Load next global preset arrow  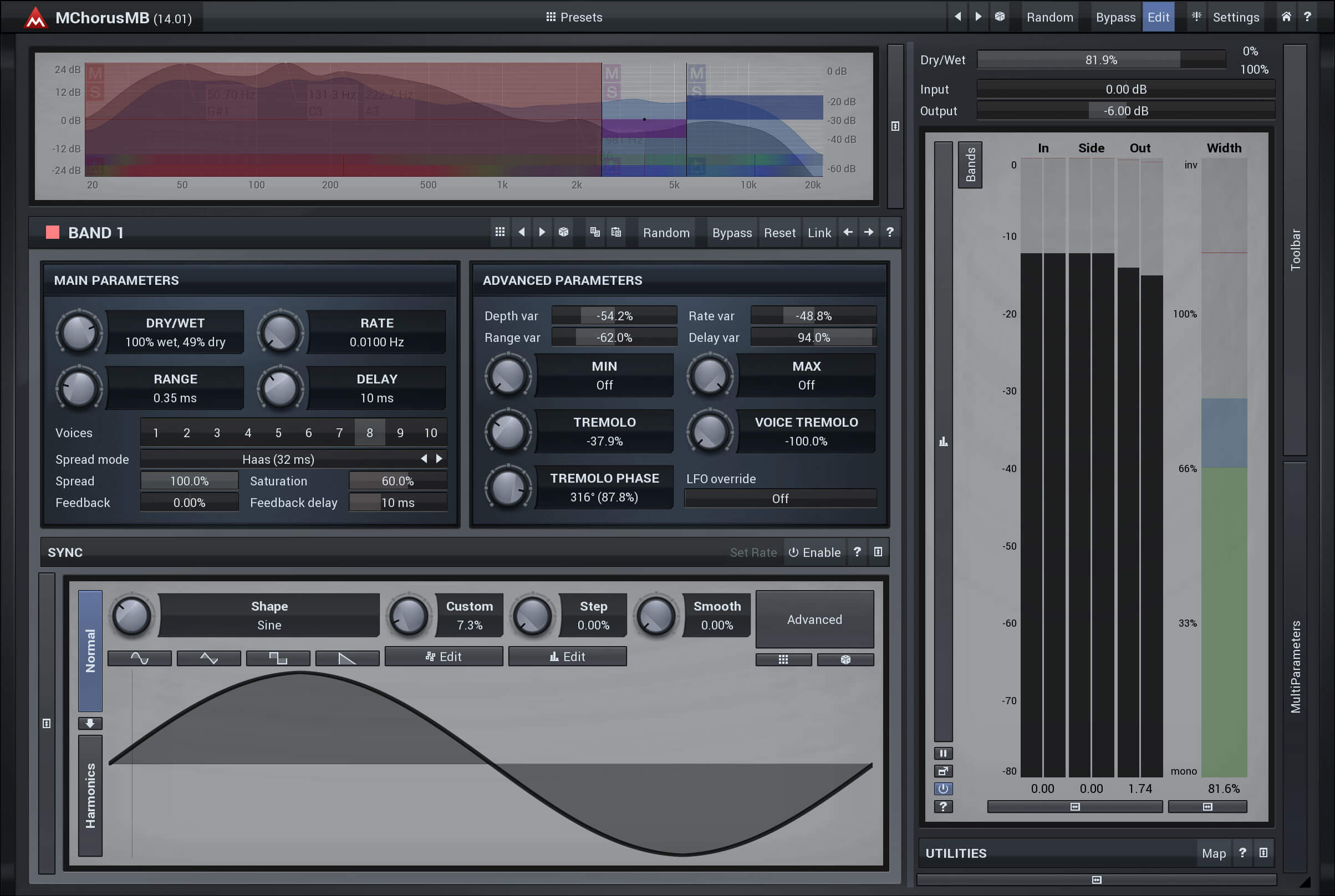pyautogui.click(x=978, y=17)
